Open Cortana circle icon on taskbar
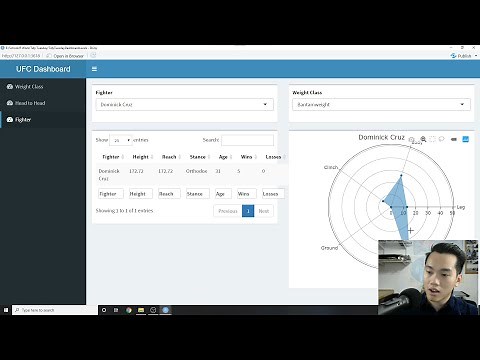Image resolution: width=480 pixels, height=360 pixels. tap(104, 310)
